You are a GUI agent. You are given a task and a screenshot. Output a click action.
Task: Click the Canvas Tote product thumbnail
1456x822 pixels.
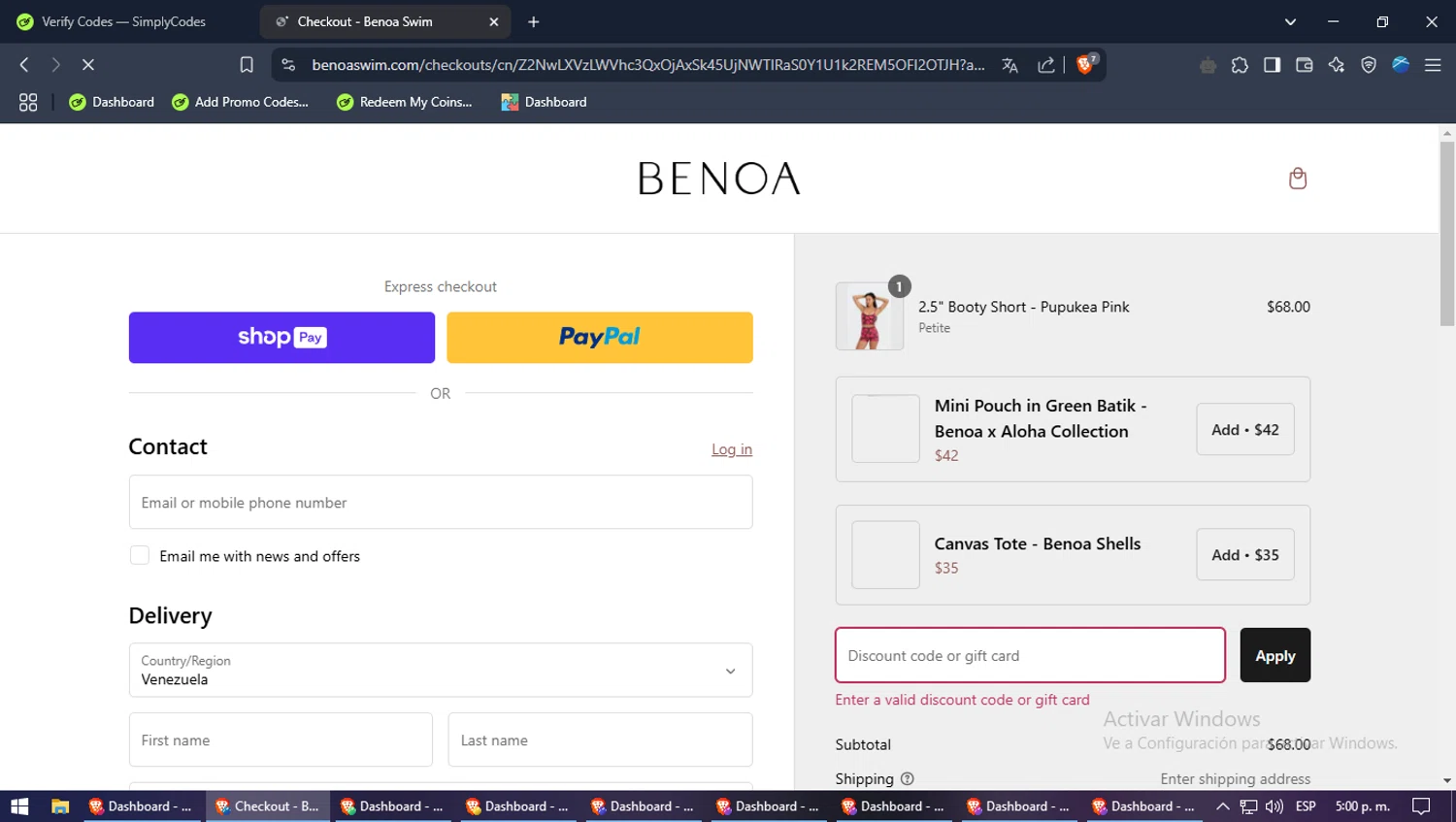pos(885,555)
